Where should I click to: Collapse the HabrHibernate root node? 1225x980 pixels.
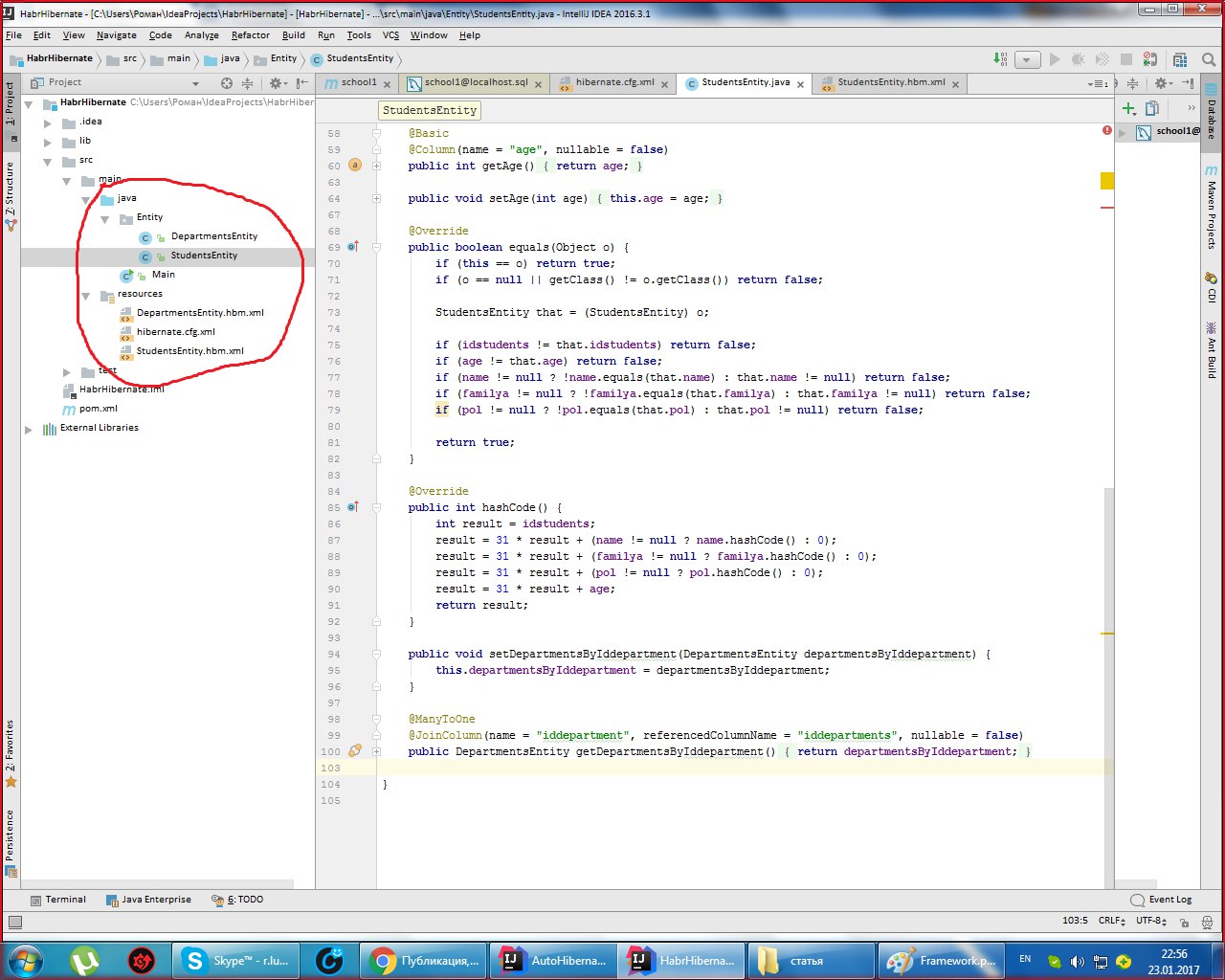[x=29, y=103]
